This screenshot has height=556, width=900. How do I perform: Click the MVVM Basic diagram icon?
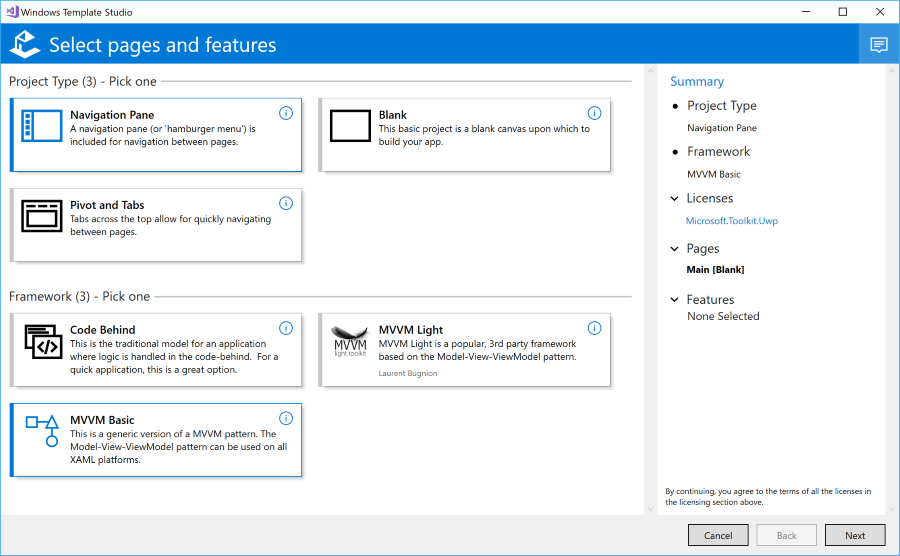(43, 431)
